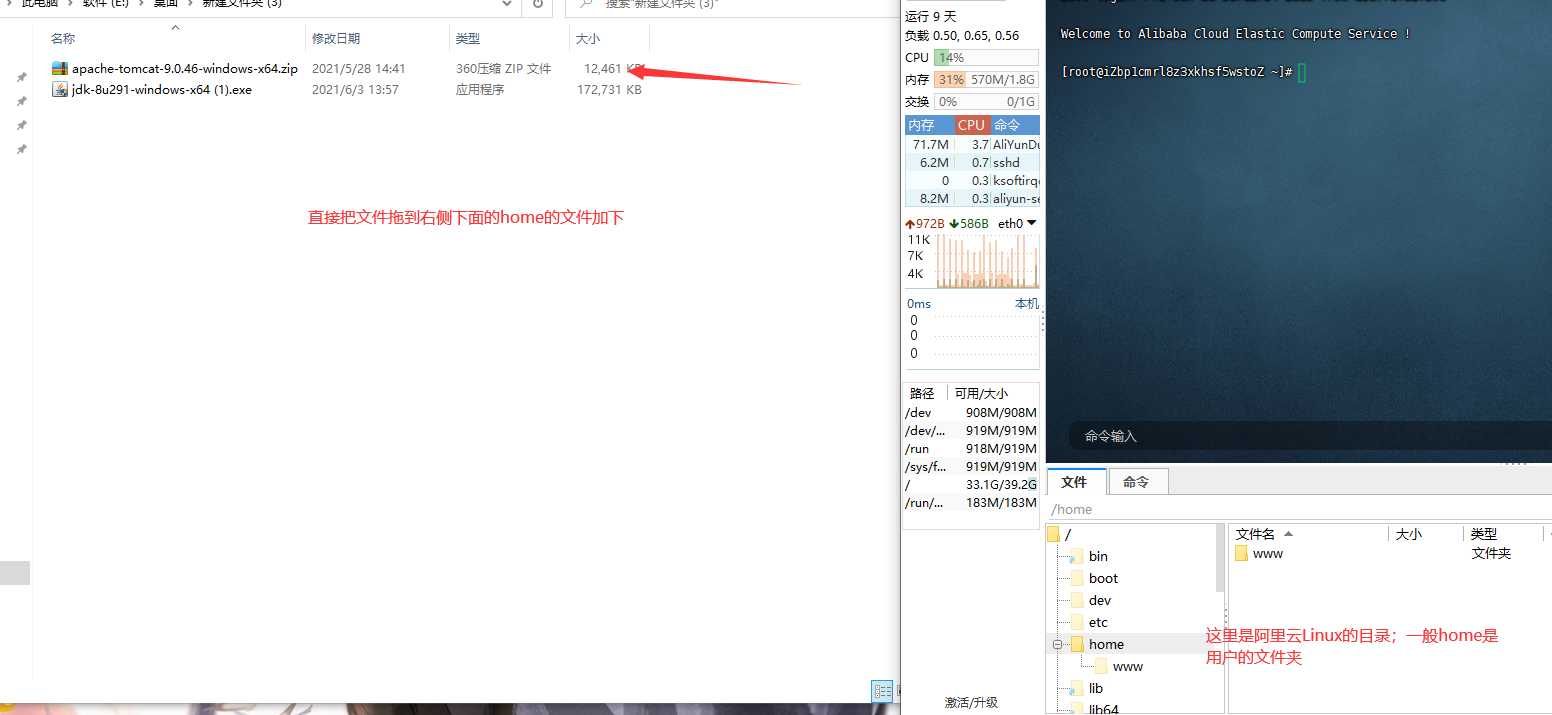Collapse the home folder tree node
Viewport: 1552px width, 715px height.
(x=1056, y=645)
